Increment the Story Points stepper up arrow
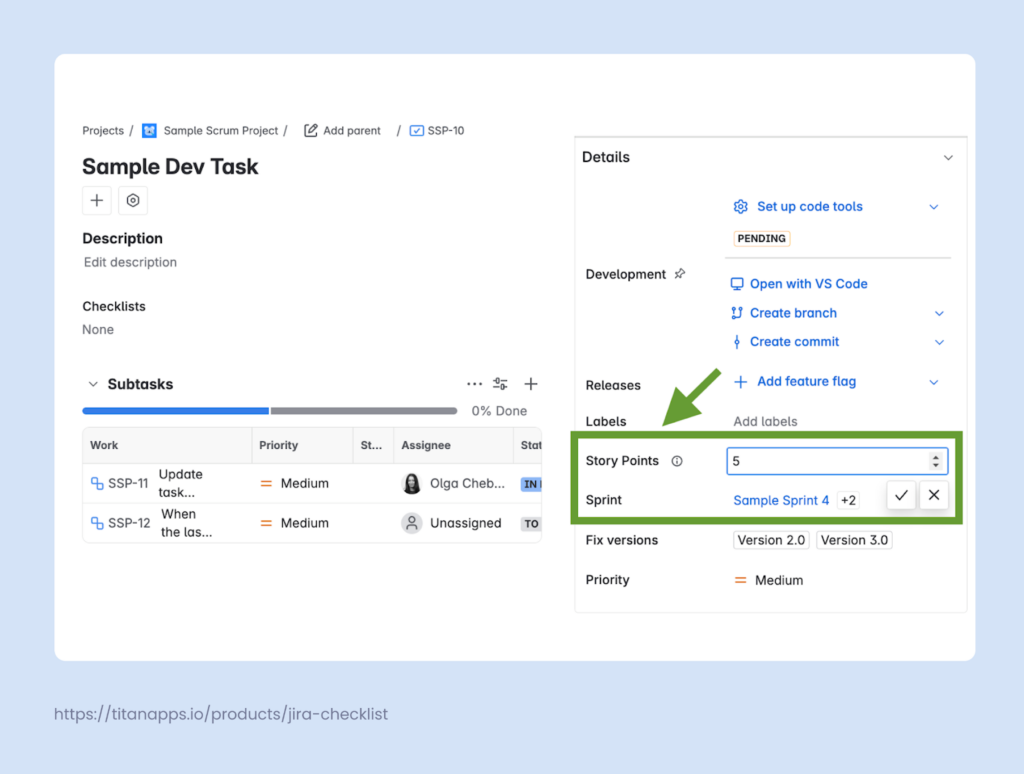Screen dimensions: 1024x774 [936, 457]
